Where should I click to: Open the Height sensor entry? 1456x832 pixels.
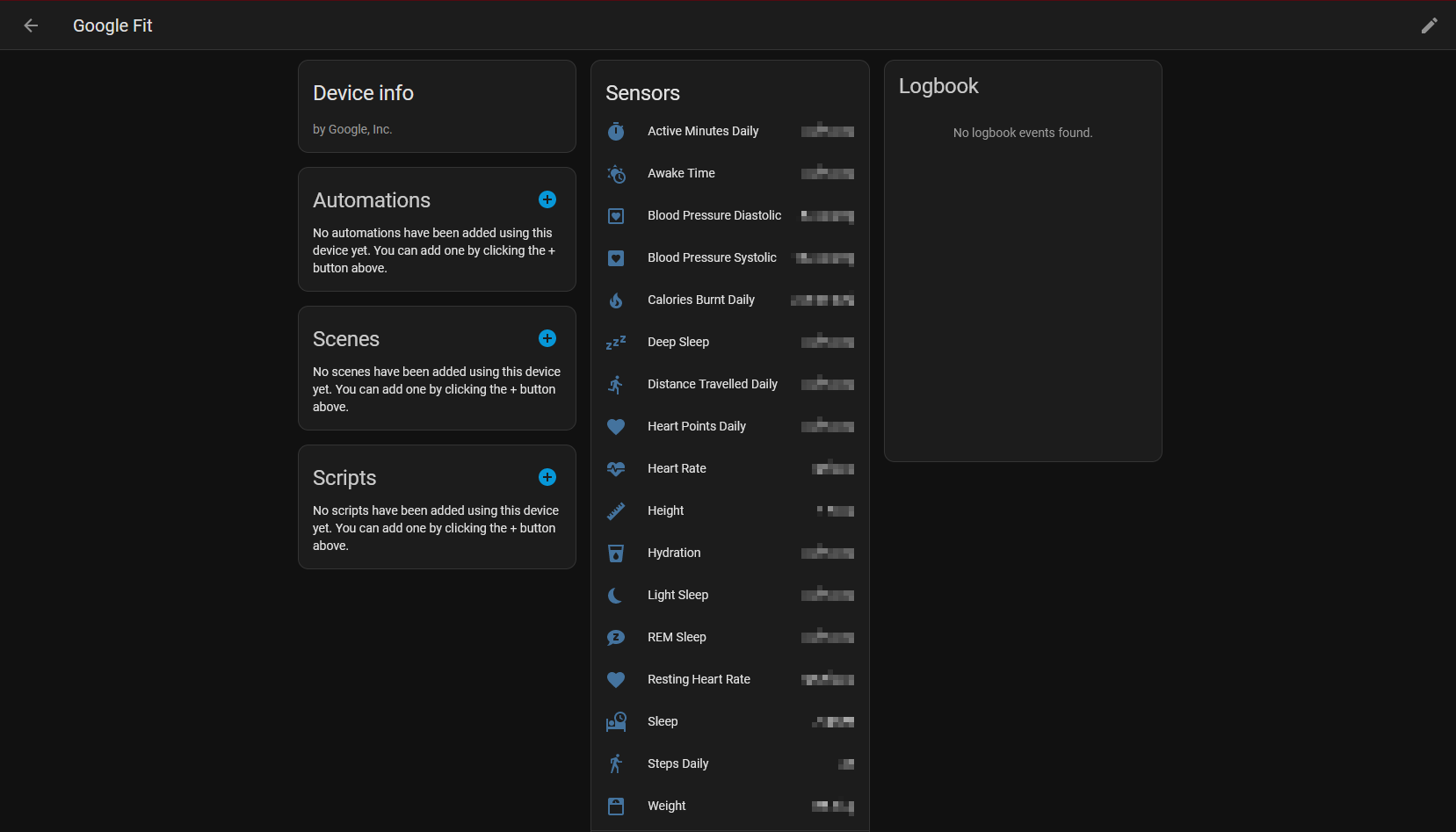pyautogui.click(x=730, y=510)
